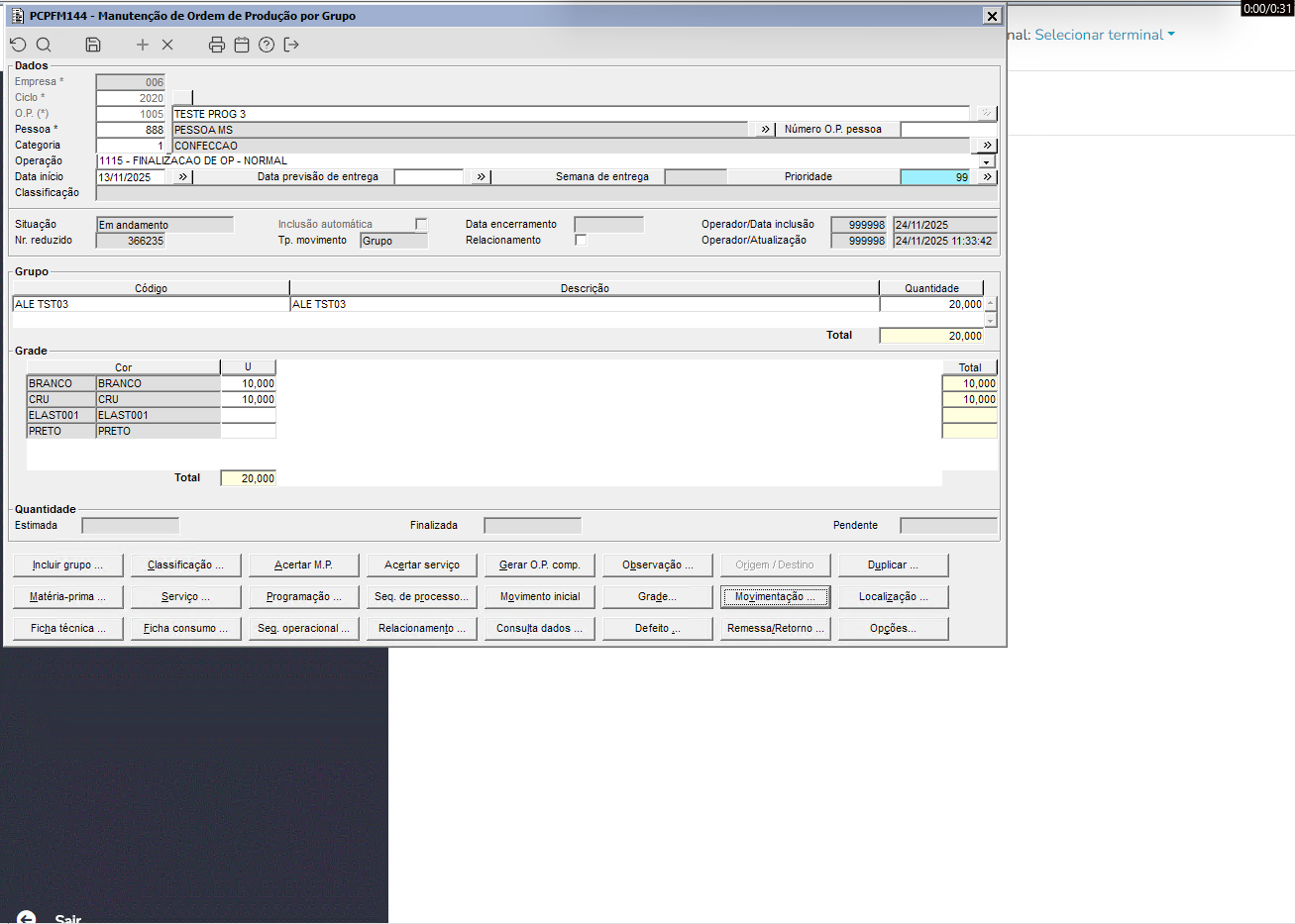Open the Programação button

click(x=303, y=596)
